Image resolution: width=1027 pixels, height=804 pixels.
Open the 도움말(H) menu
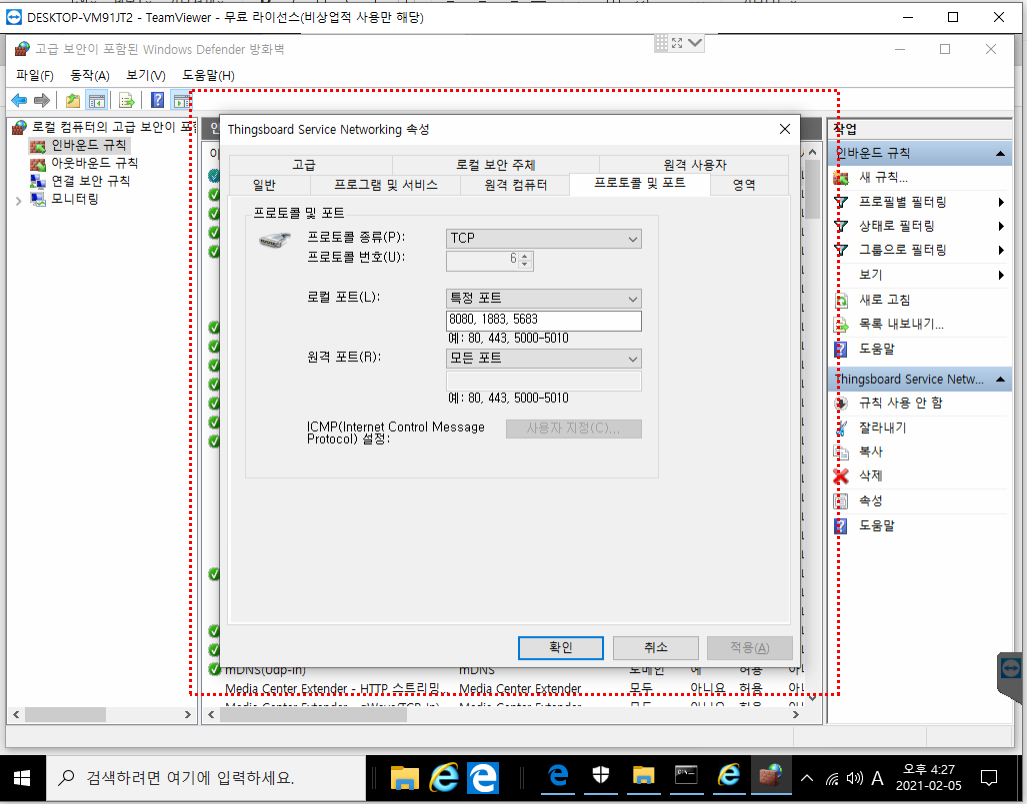[x=208, y=76]
